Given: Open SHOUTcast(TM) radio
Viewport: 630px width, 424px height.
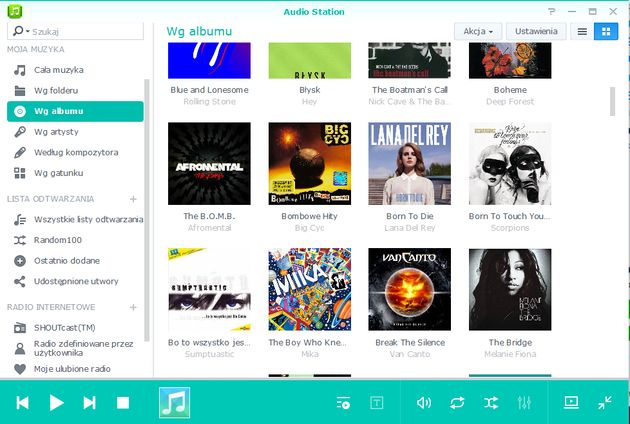Looking at the screenshot, I should click(x=75, y=328).
